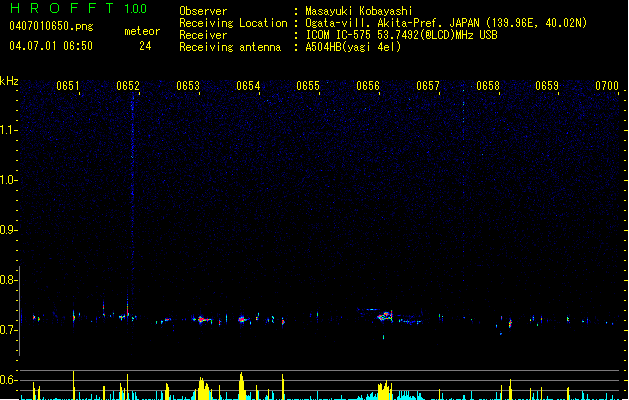This screenshot has width=629, height=400.
Task: Click the tallest yellow intensity bar near 0651
Action: click(x=73, y=385)
